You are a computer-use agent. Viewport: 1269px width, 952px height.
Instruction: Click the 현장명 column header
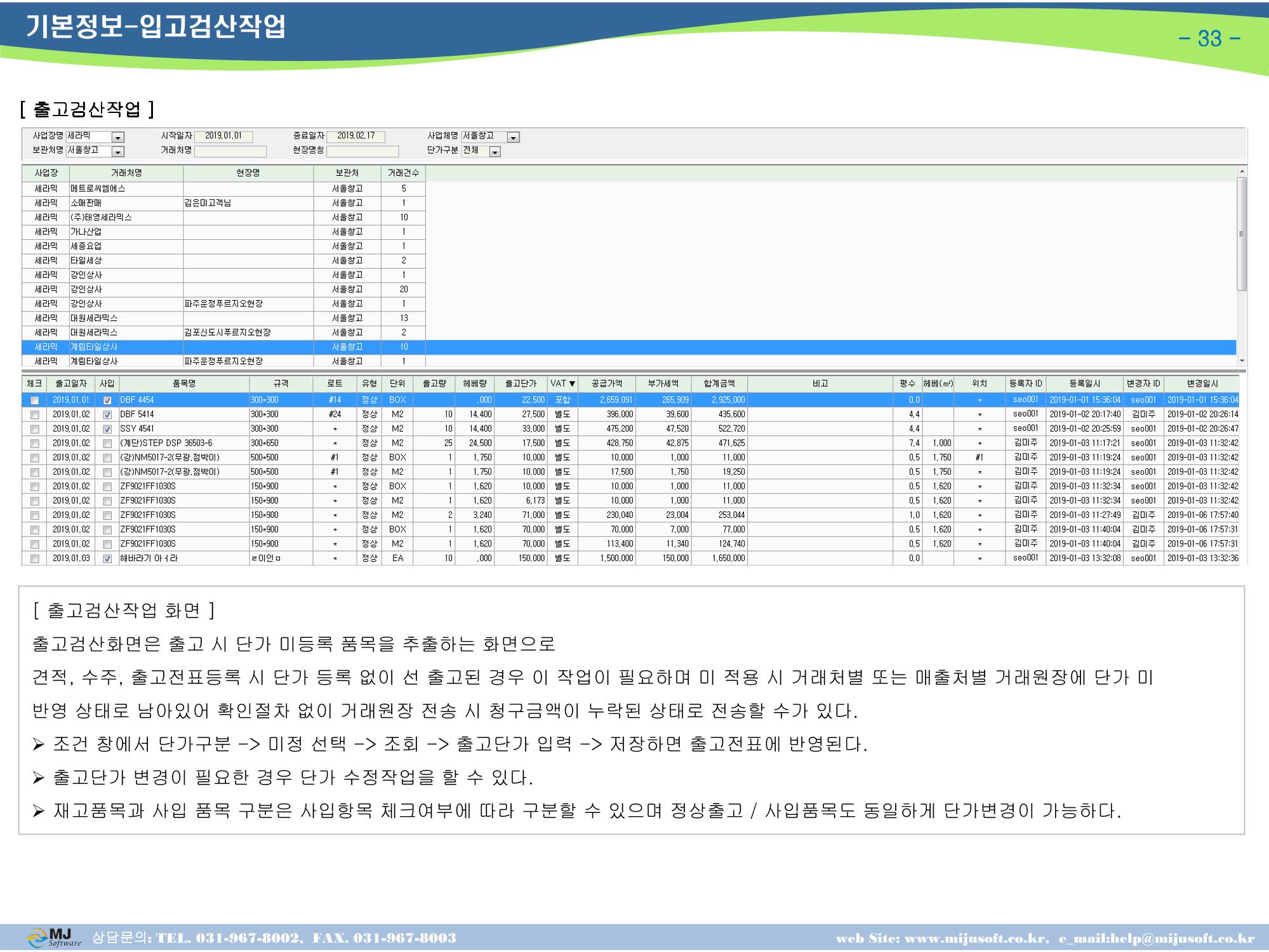[248, 173]
